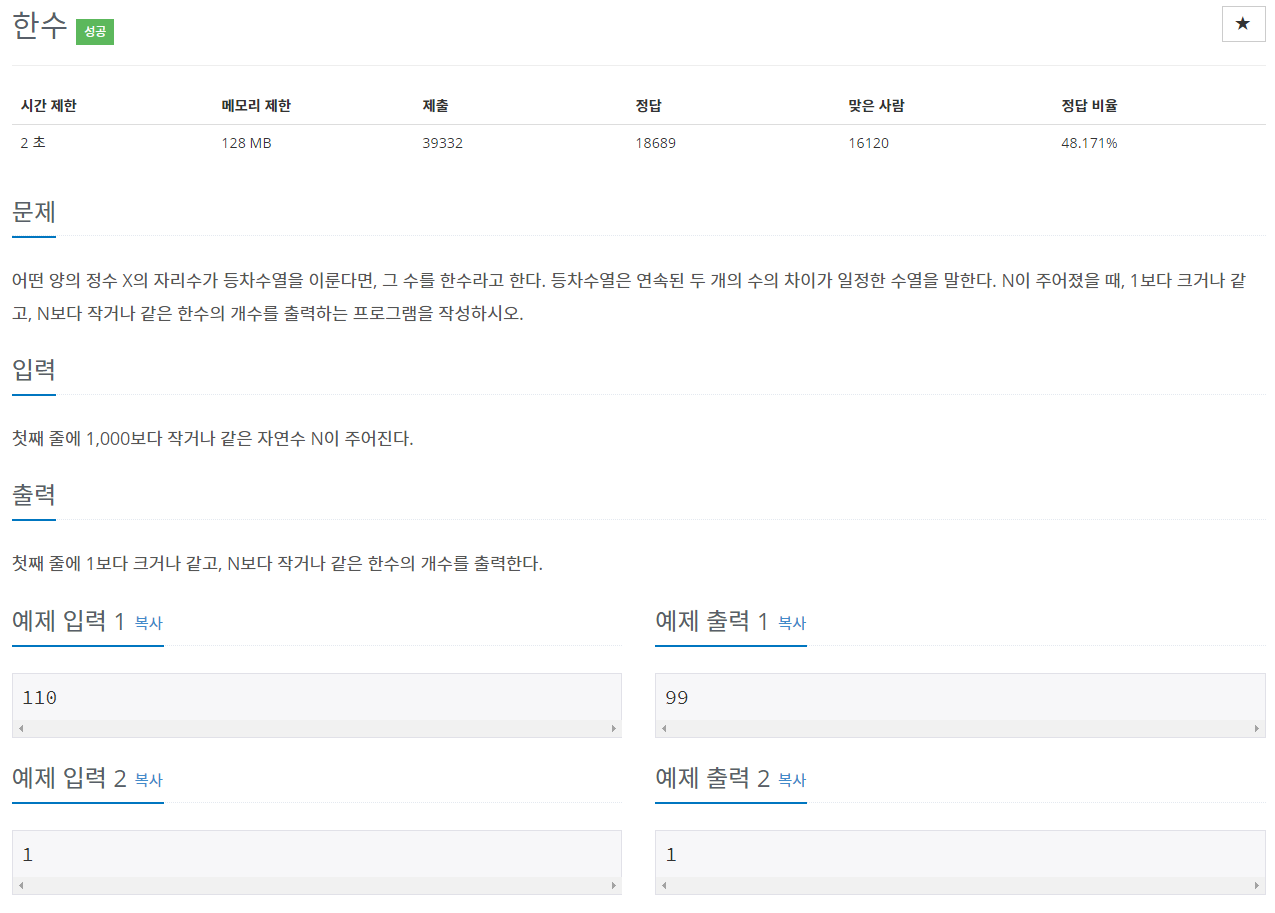Click the accuracy ratio 48.171%
Image resolution: width=1275 pixels, height=913 pixels.
click(x=1089, y=143)
